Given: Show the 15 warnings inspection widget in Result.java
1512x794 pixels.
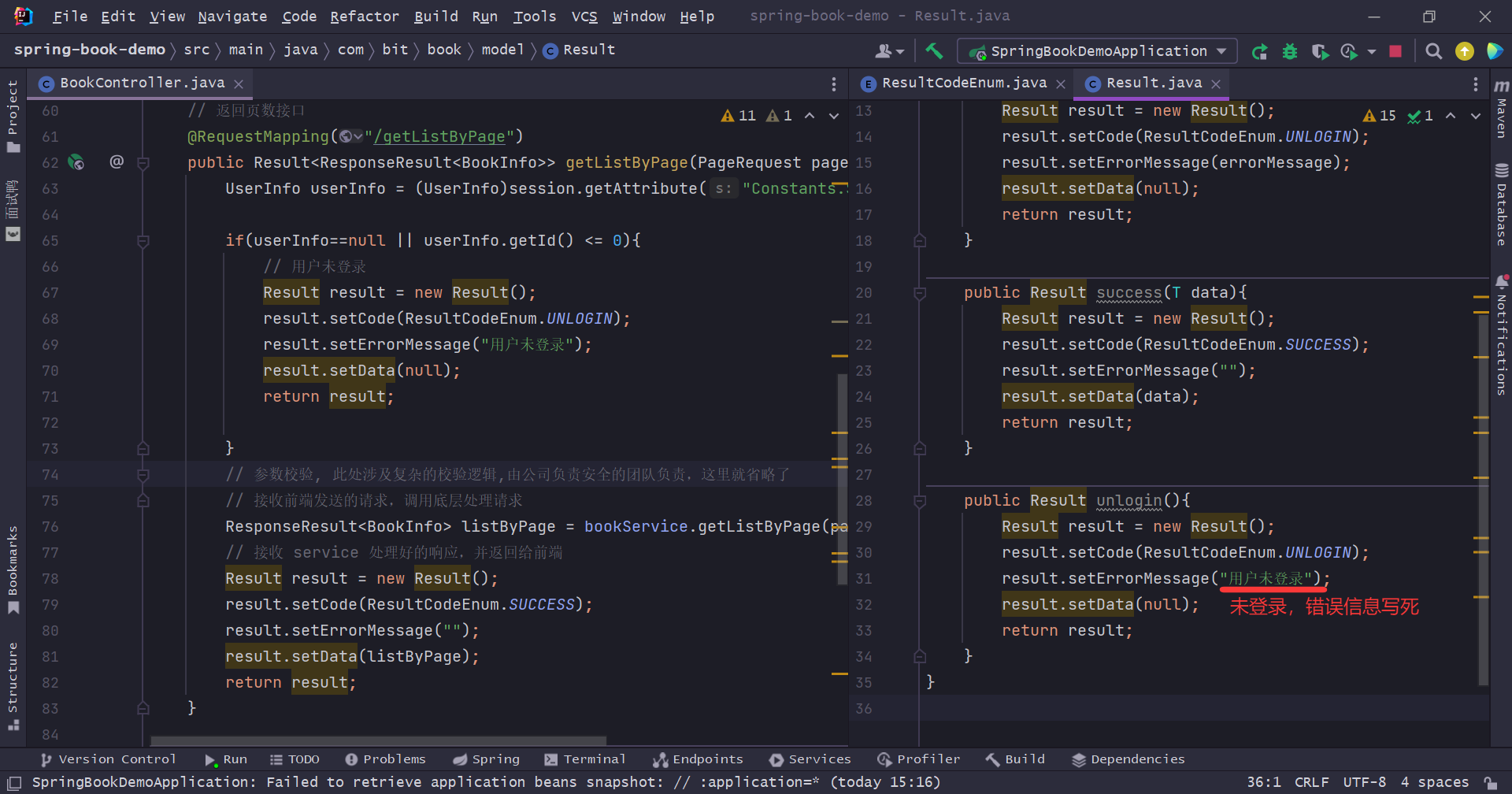Looking at the screenshot, I should tap(1380, 116).
